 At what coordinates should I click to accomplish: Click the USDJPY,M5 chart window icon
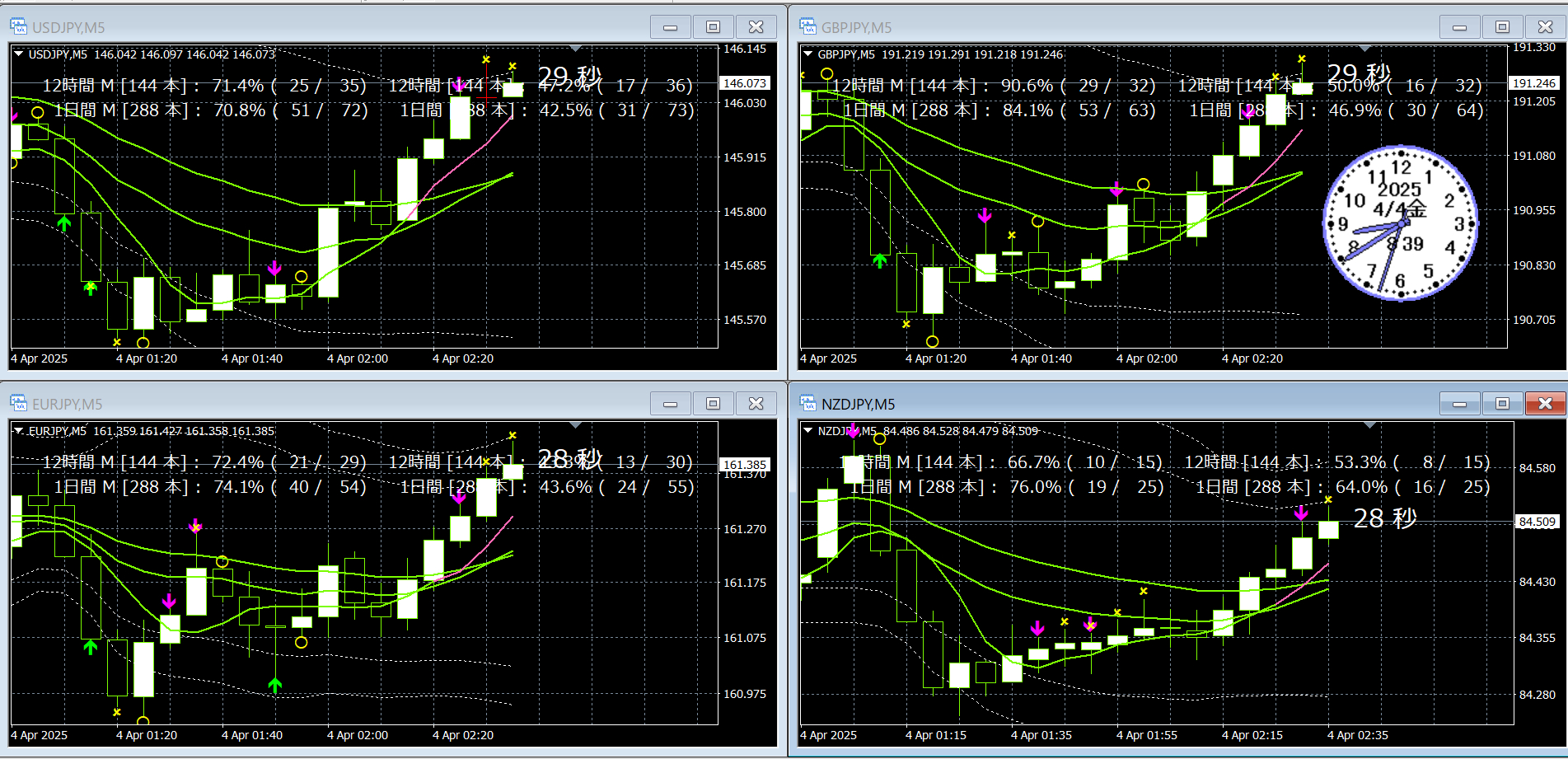coord(18,27)
